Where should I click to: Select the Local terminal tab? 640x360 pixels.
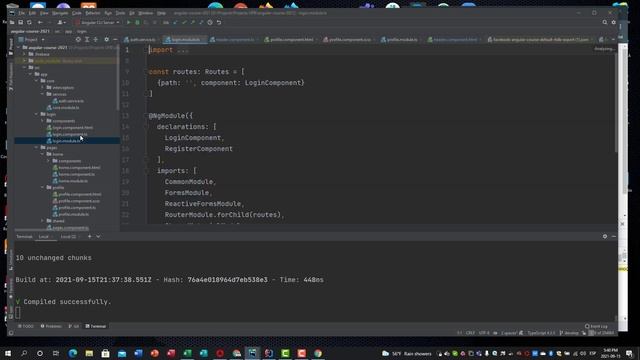(x=44, y=237)
